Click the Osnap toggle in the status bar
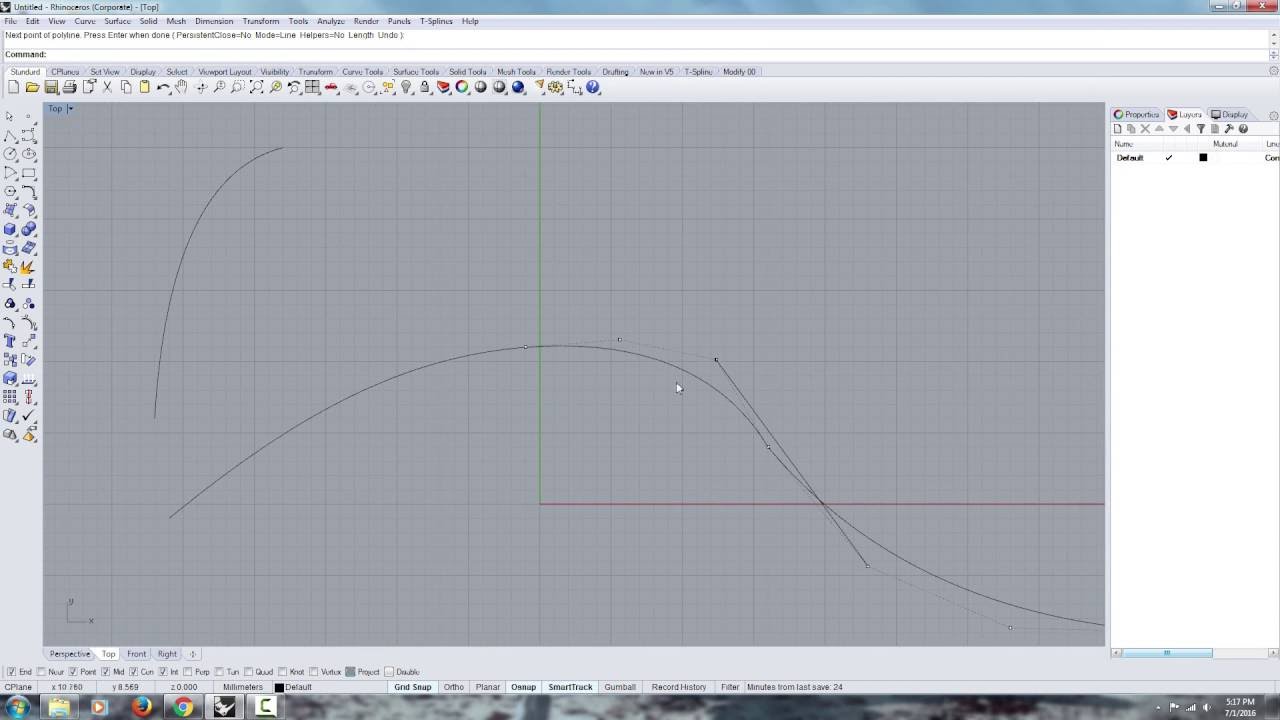This screenshot has width=1280, height=720. tap(524, 687)
